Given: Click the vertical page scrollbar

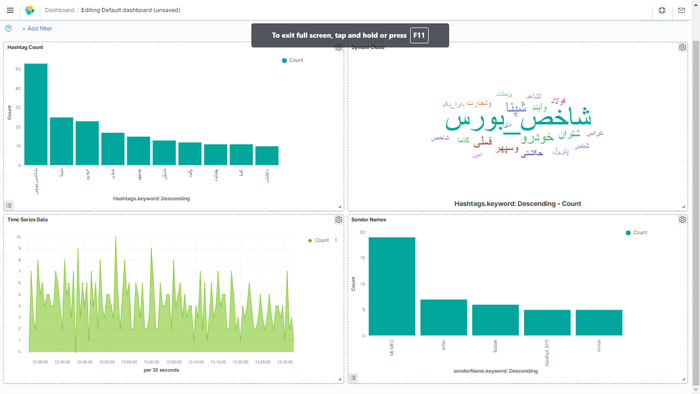Looking at the screenshot, I should coord(696,213).
